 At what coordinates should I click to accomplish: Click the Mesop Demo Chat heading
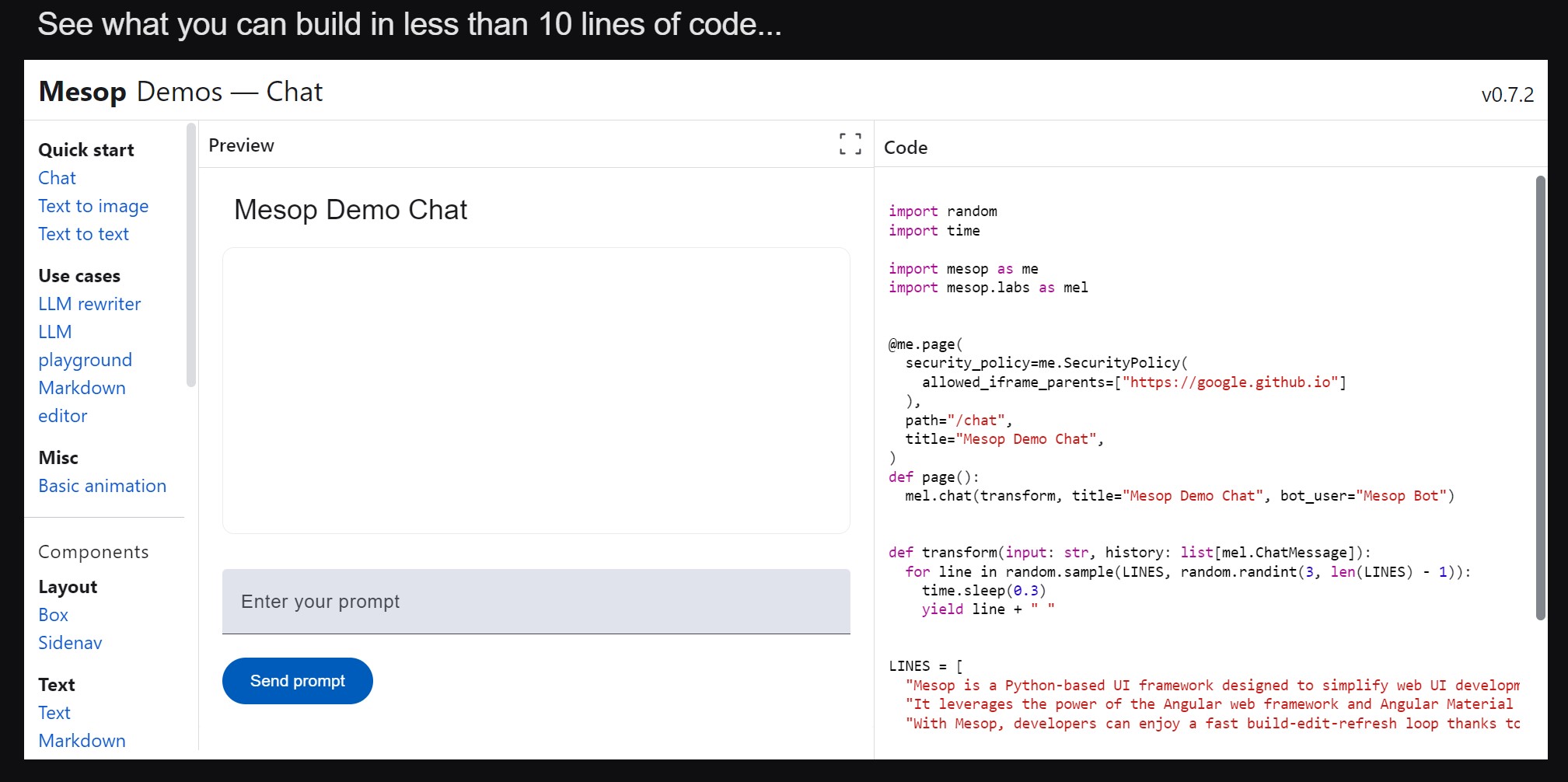coord(351,210)
